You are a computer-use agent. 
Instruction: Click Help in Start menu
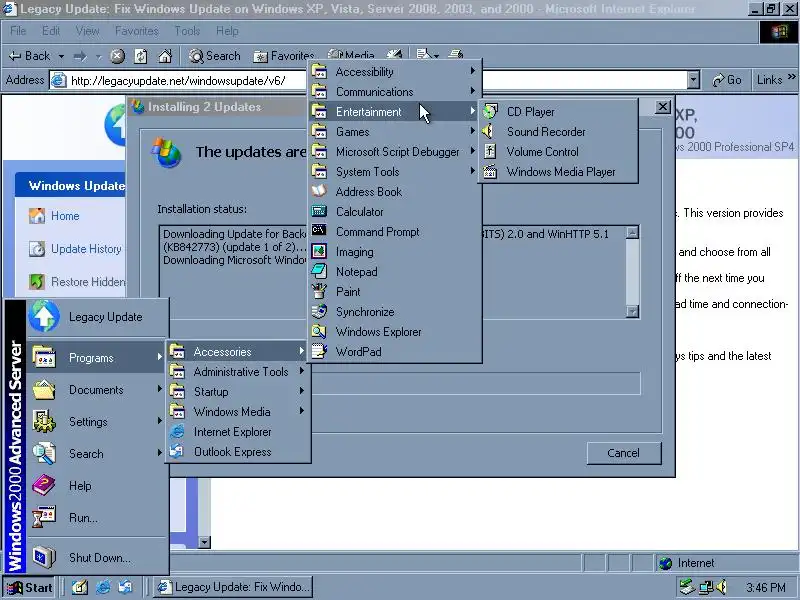coord(97,486)
